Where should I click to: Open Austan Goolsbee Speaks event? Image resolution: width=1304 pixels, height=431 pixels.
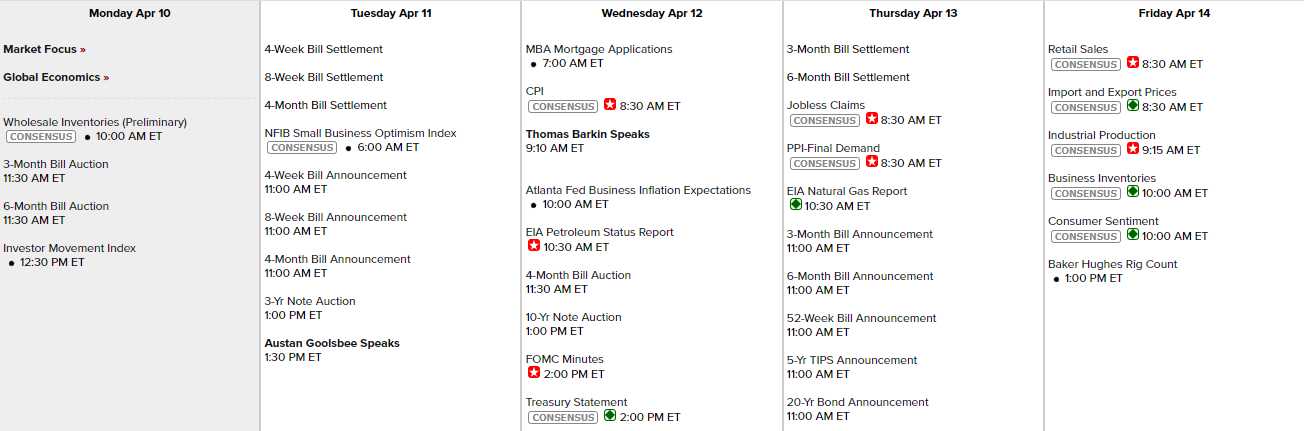point(331,343)
